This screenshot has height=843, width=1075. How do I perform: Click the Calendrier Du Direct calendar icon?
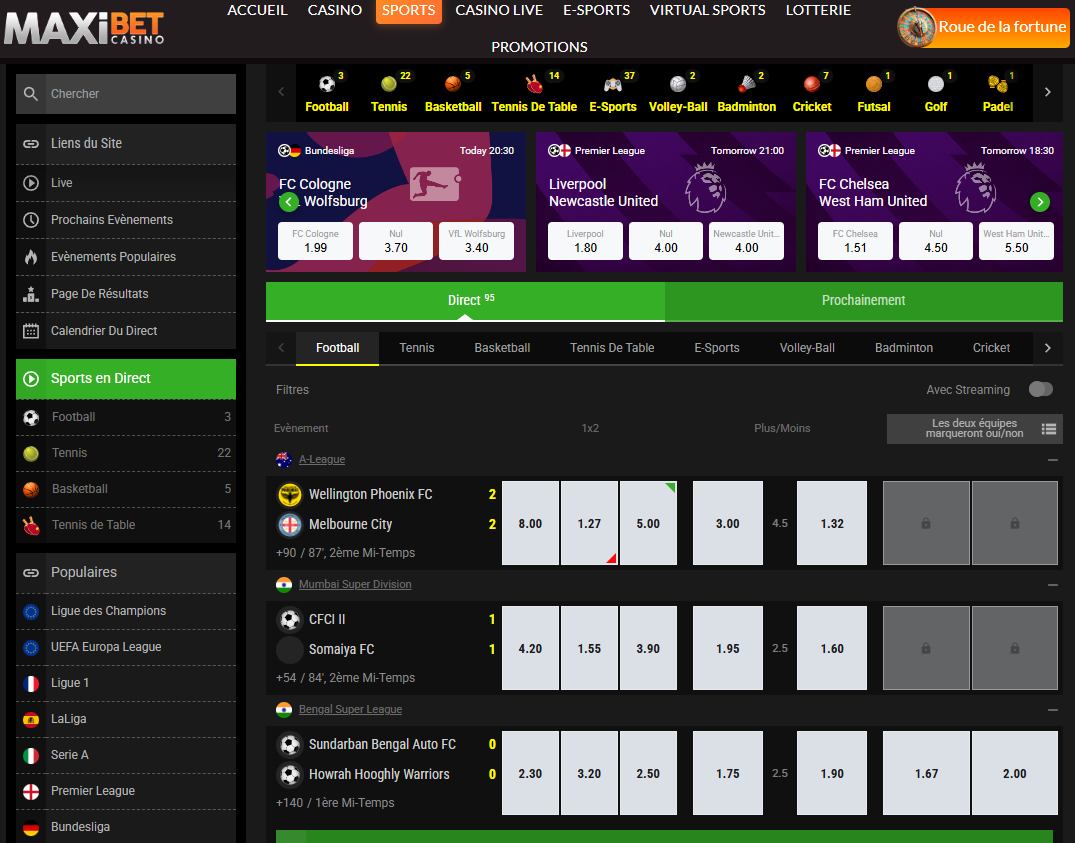click(x=31, y=331)
